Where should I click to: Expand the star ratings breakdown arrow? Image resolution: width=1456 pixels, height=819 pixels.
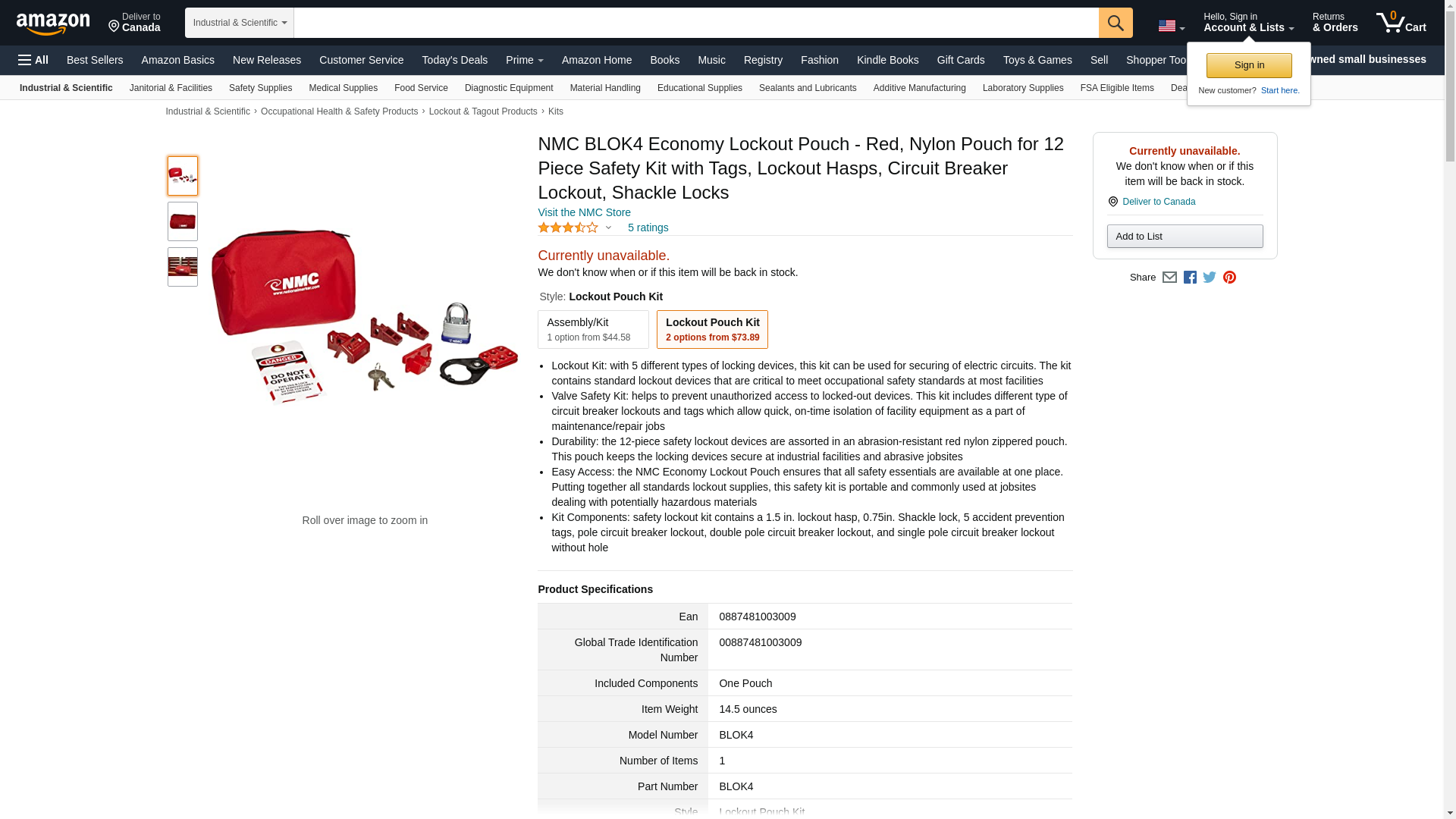point(608,227)
